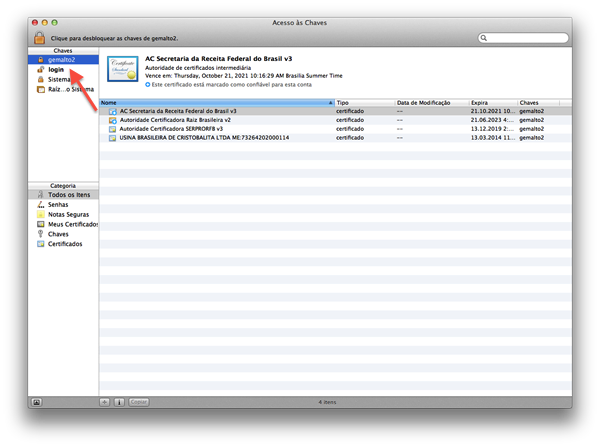The width and height of the screenshot is (600, 447).
Task: Click certificate icon of AC Secretaria row
Action: click(x=112, y=111)
